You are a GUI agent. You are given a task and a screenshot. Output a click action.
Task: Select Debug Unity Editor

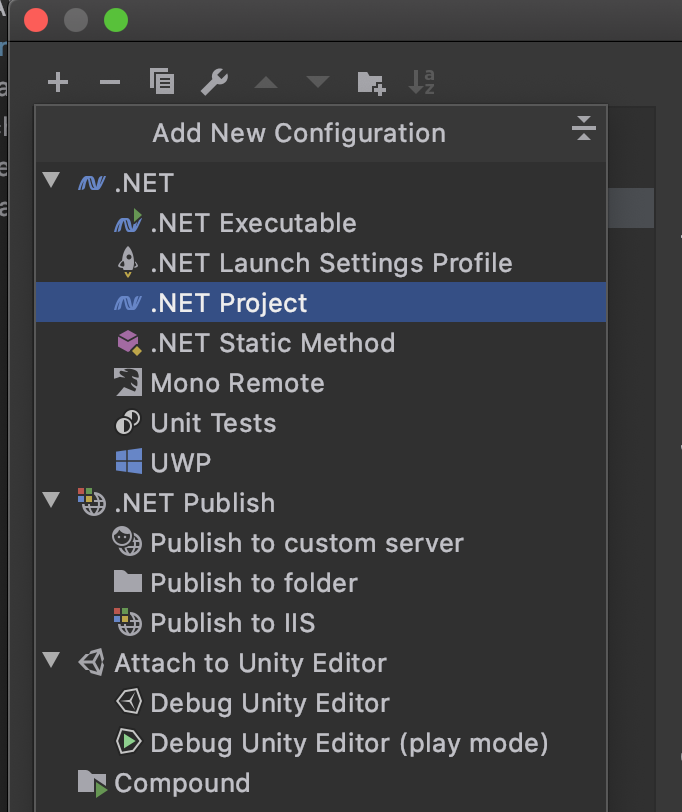(321, 703)
